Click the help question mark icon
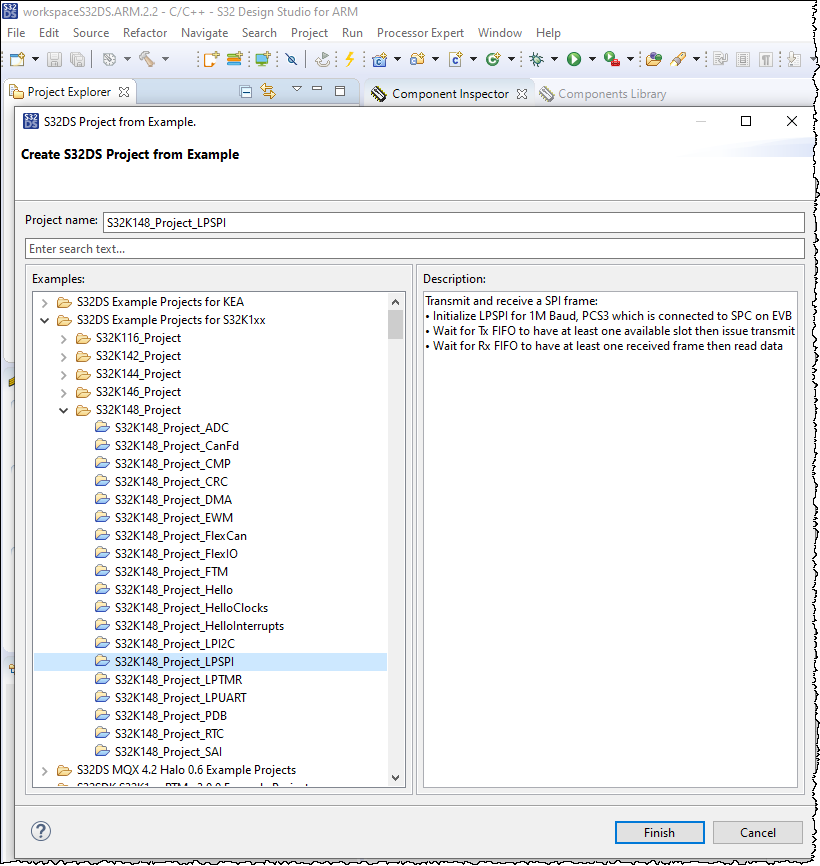 tap(41, 831)
